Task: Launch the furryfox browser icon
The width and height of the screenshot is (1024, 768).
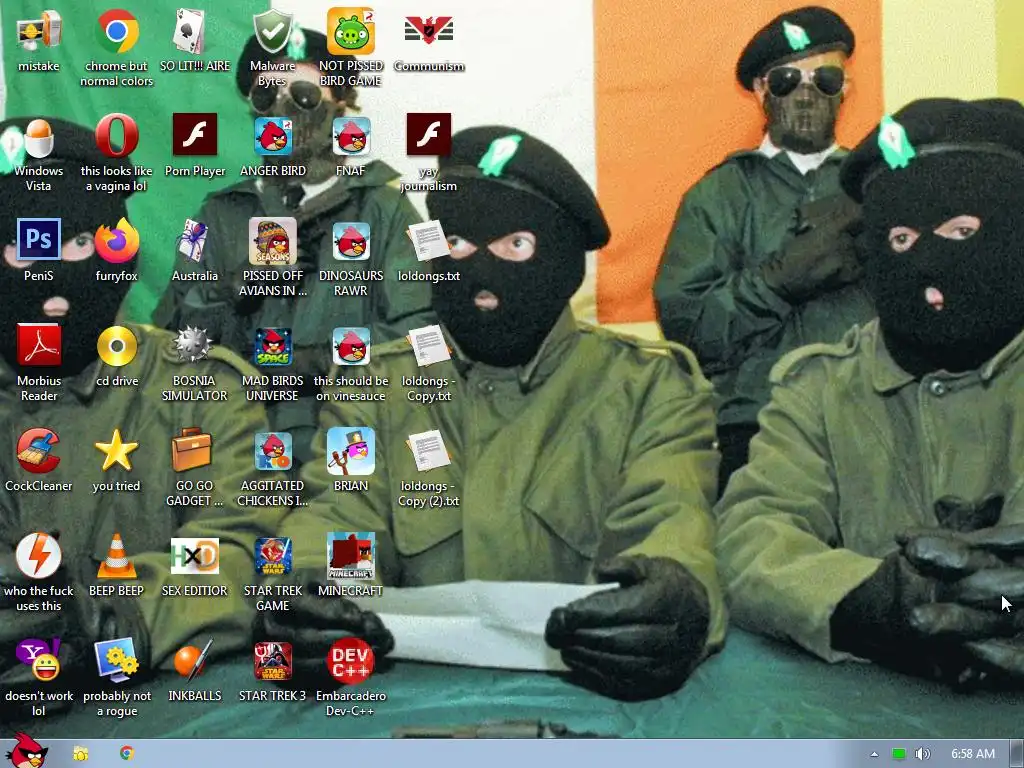Action: click(117, 240)
